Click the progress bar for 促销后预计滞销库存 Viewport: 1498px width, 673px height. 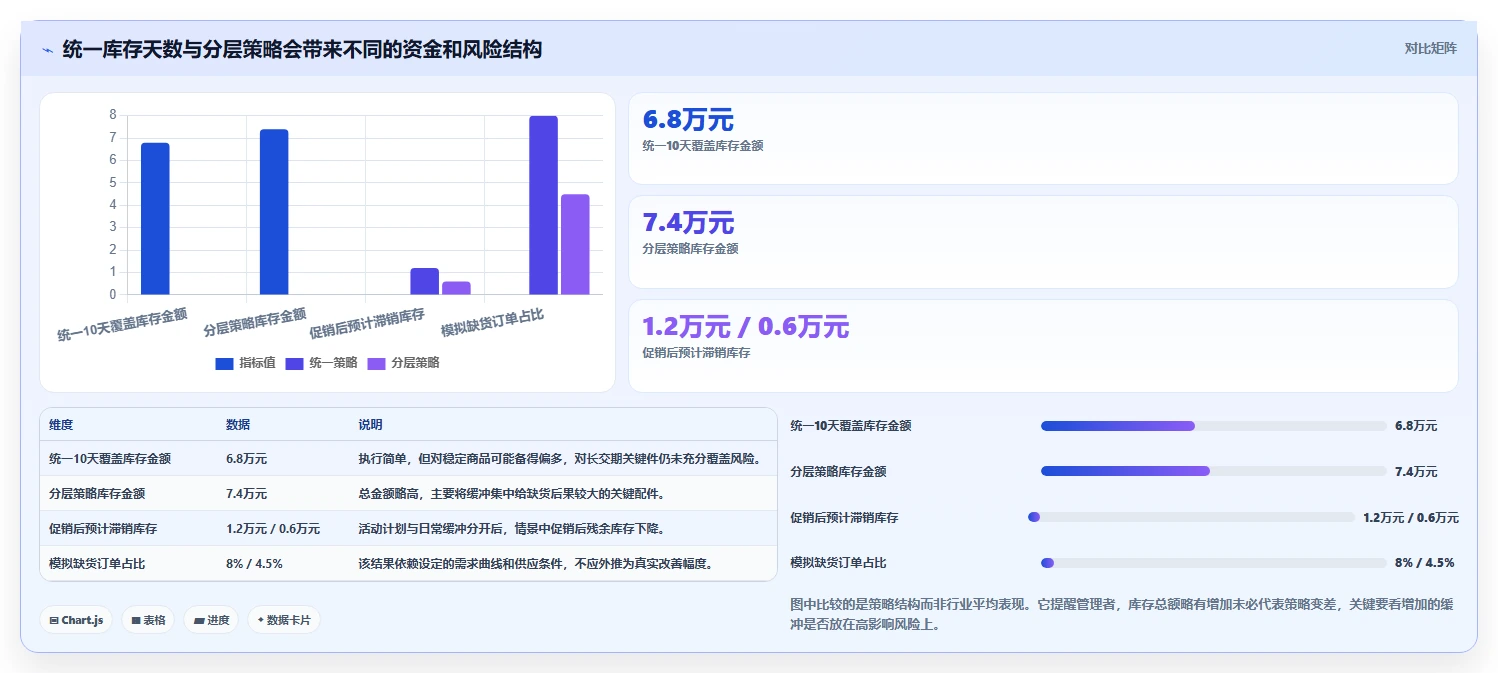tap(1191, 517)
